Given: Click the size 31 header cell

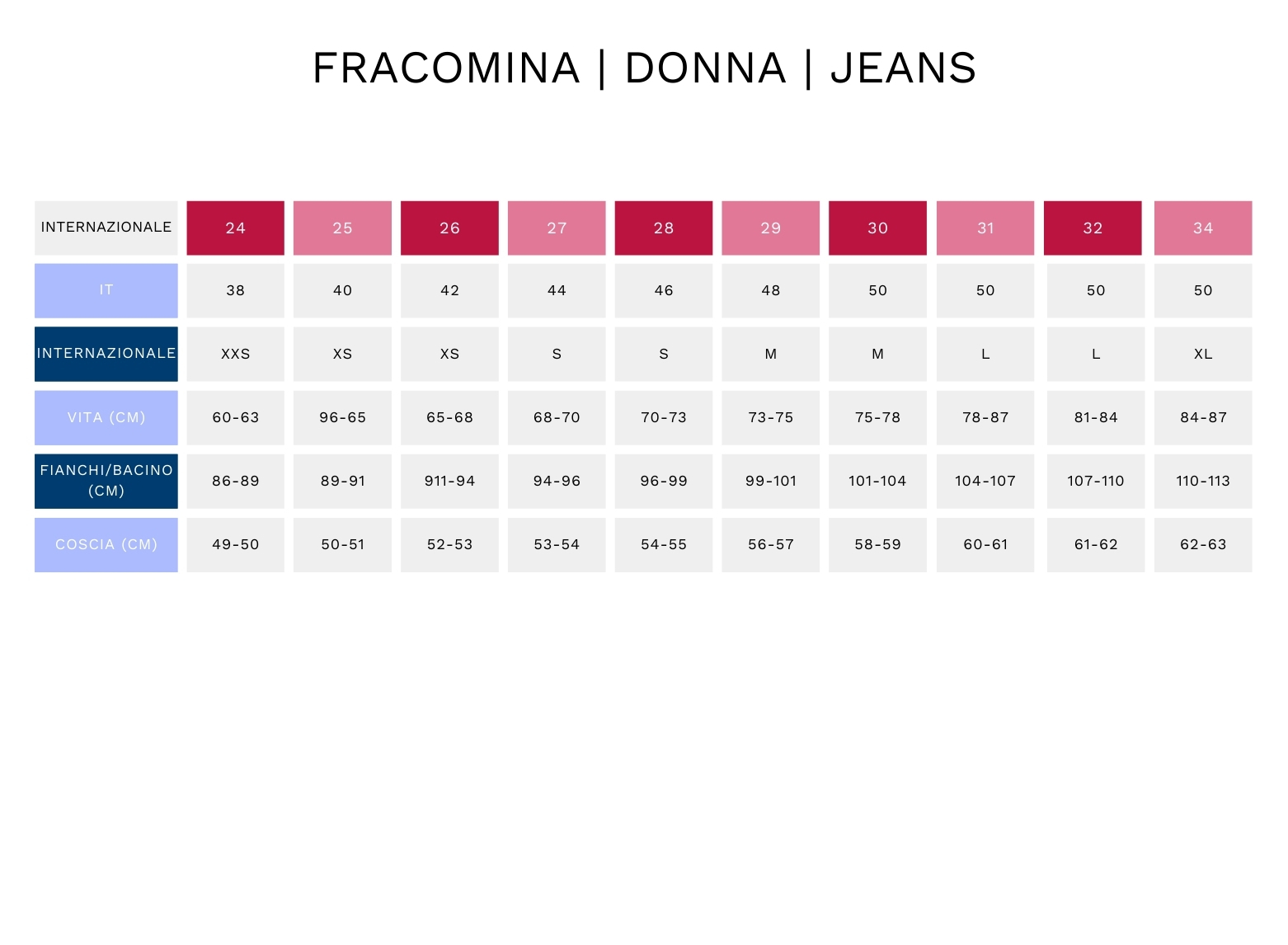Looking at the screenshot, I should click(985, 228).
